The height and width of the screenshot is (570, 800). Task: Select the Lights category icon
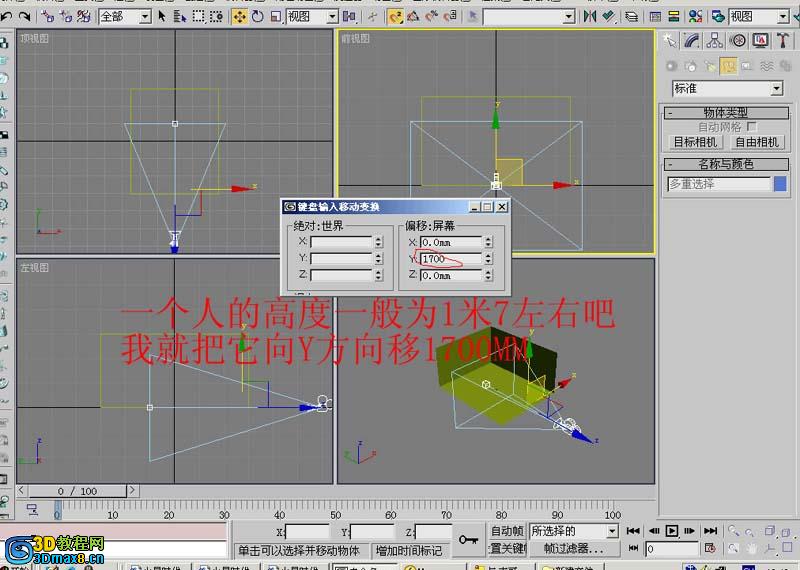click(x=709, y=66)
